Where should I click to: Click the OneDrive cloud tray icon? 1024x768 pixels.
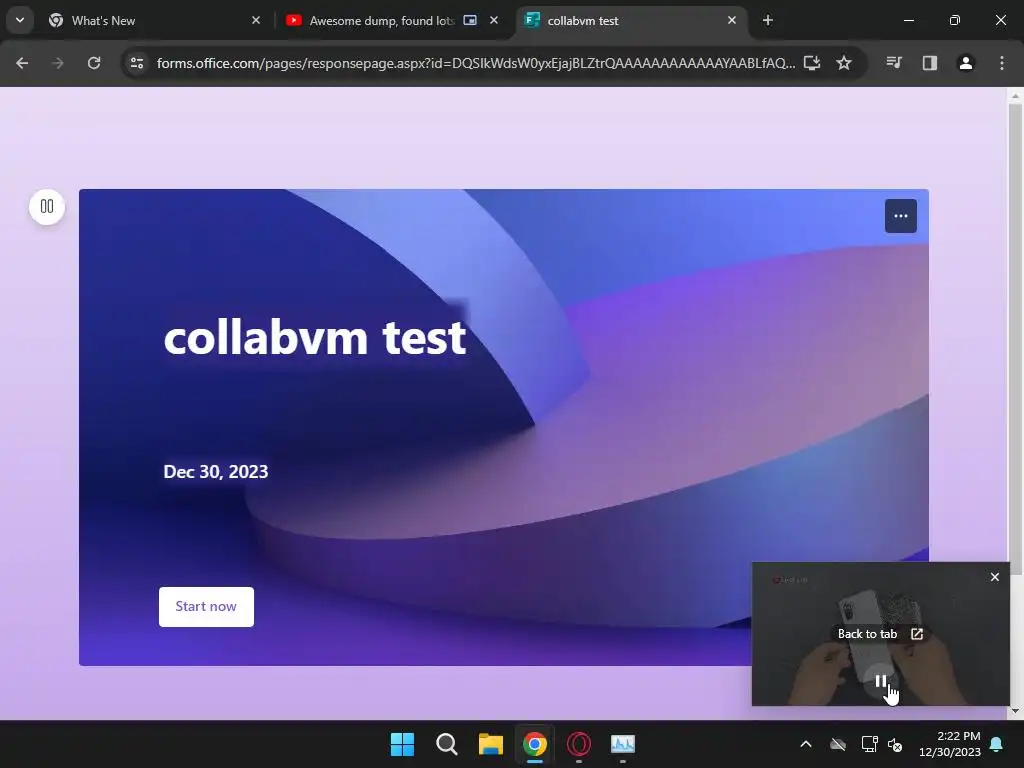[838, 744]
